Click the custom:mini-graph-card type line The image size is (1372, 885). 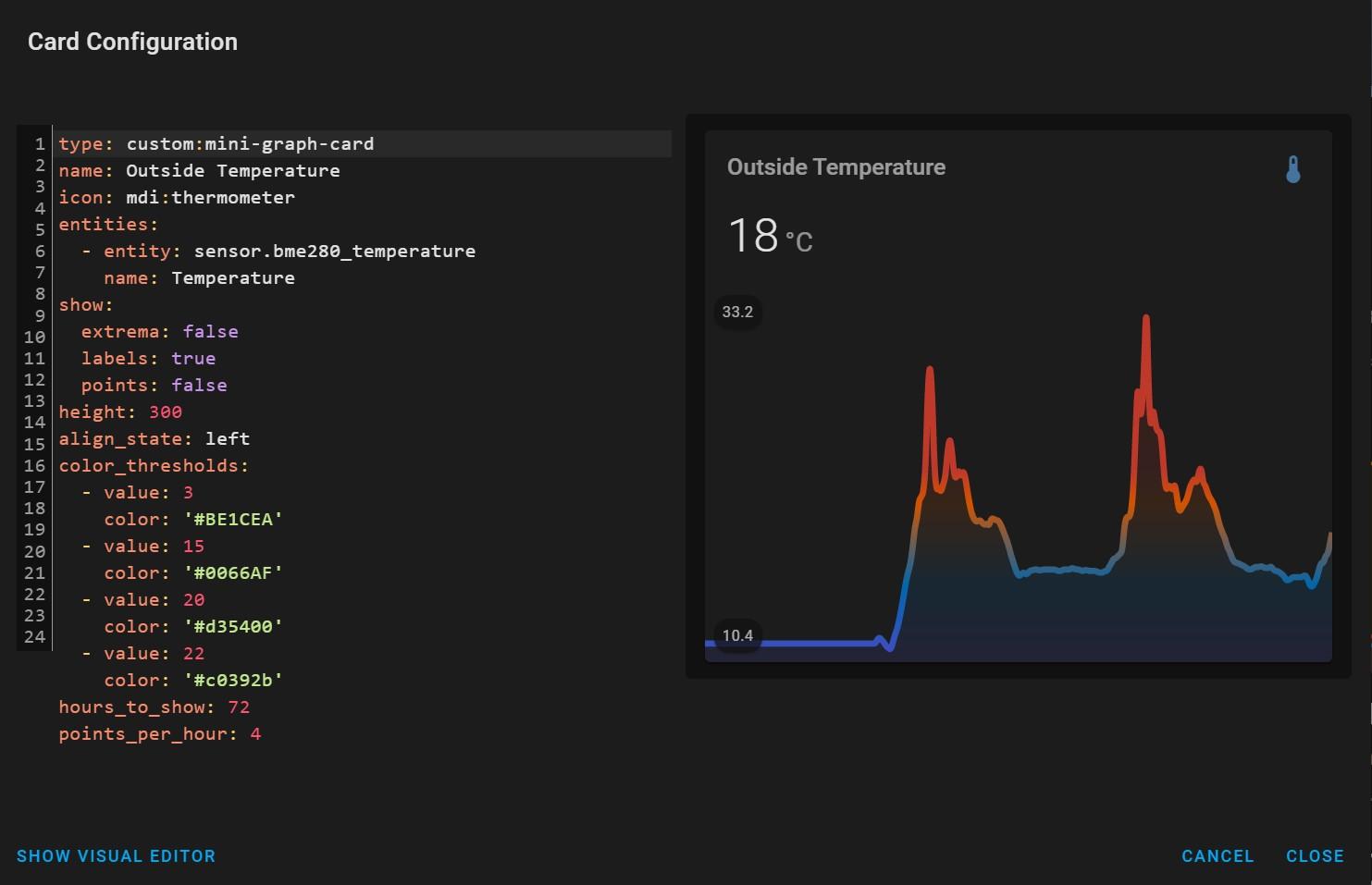(250, 144)
